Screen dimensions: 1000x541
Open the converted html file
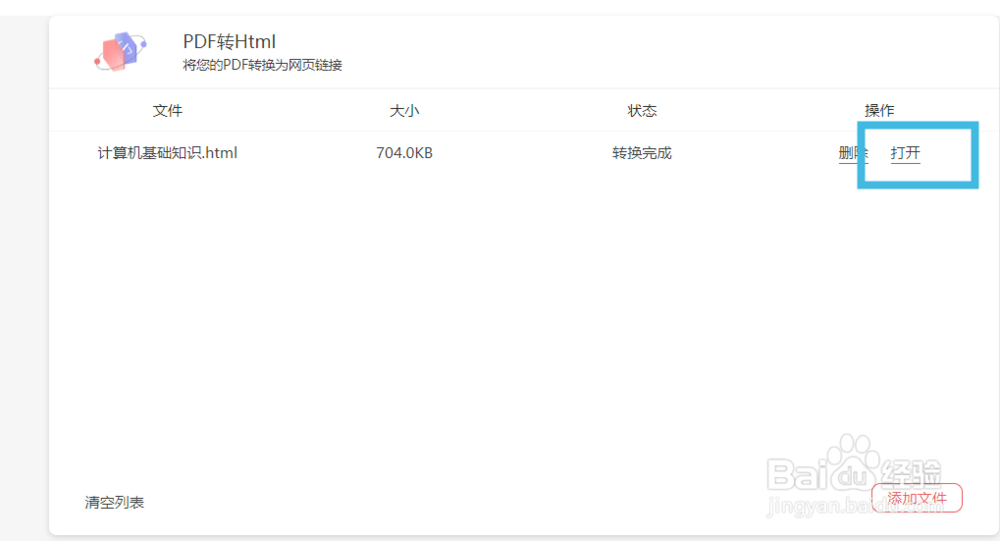(905, 154)
